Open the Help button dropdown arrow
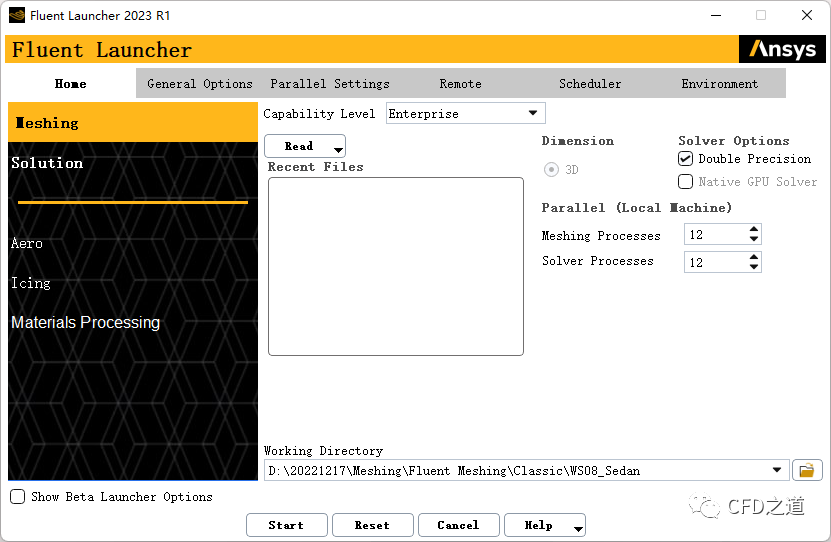 578,528
